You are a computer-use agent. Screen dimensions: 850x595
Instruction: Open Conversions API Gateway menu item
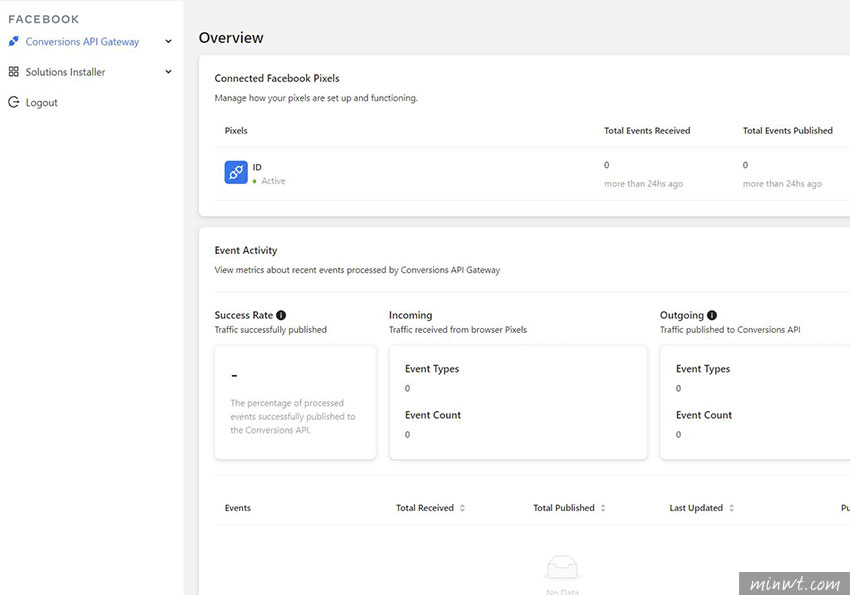tap(82, 42)
